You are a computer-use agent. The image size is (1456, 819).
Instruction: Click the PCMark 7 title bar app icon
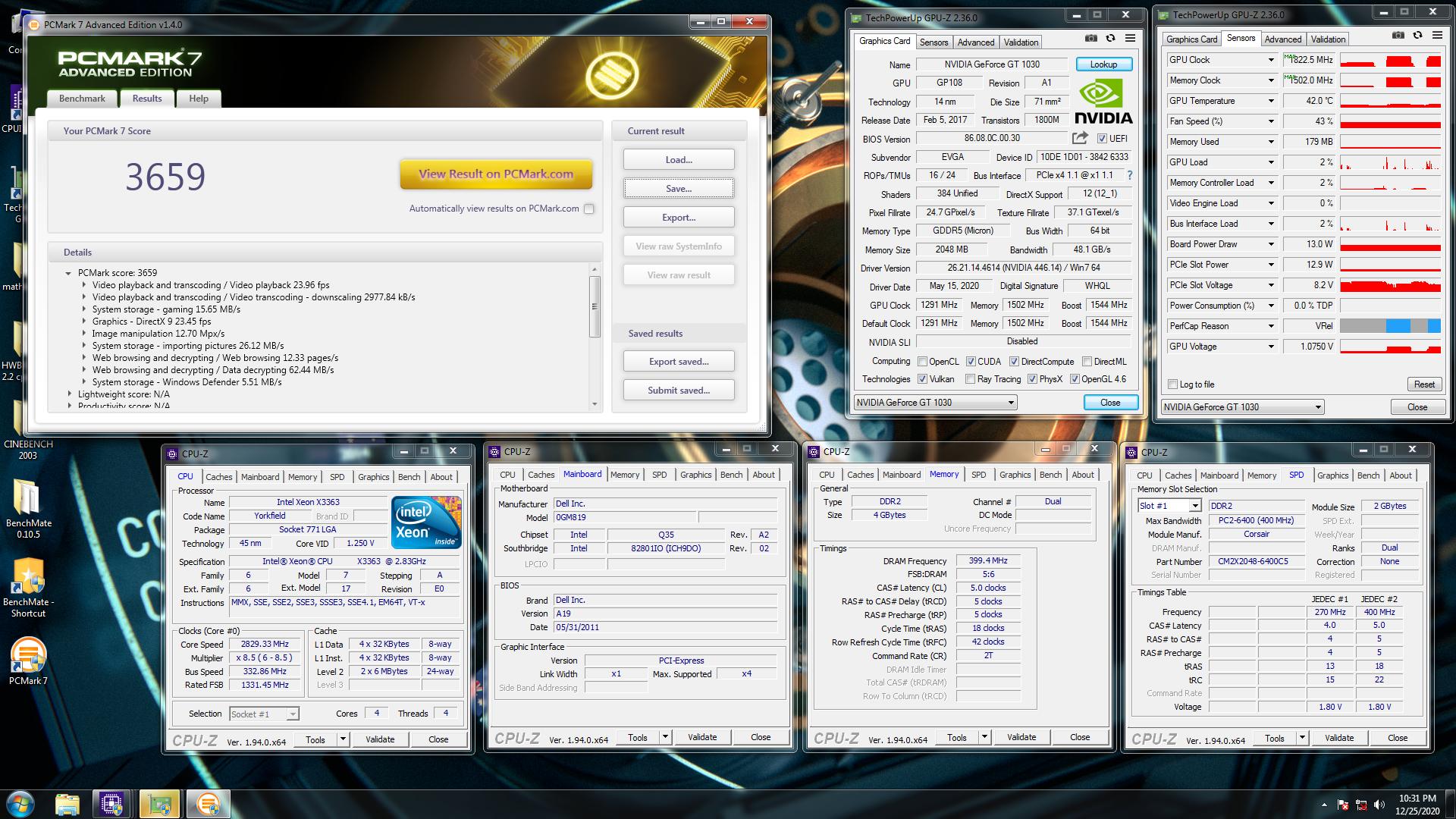pyautogui.click(x=33, y=25)
